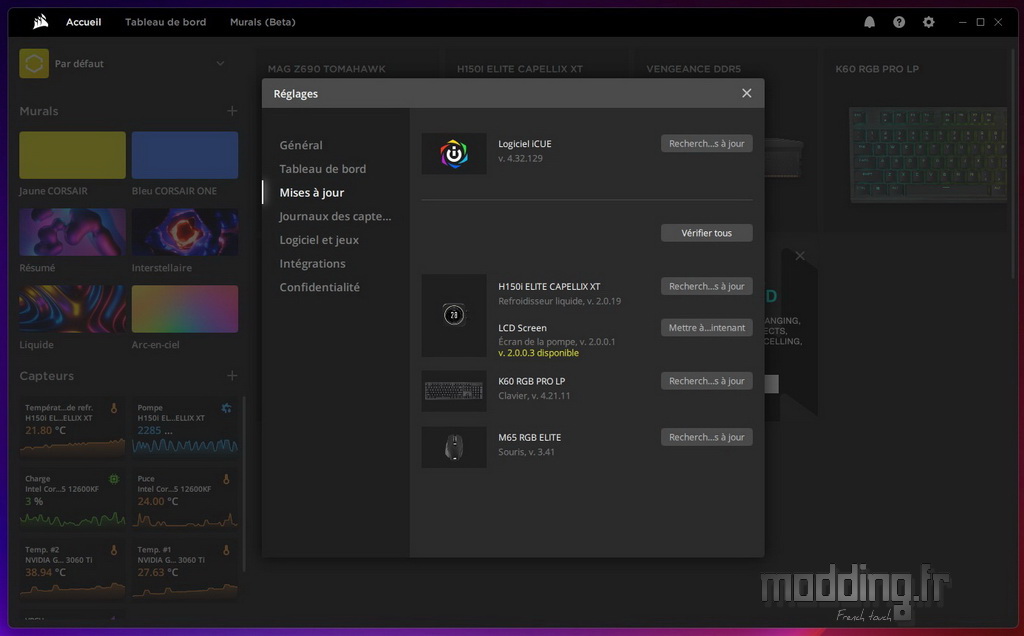Click the Corsair sails logo icon

pyautogui.click(x=40, y=22)
